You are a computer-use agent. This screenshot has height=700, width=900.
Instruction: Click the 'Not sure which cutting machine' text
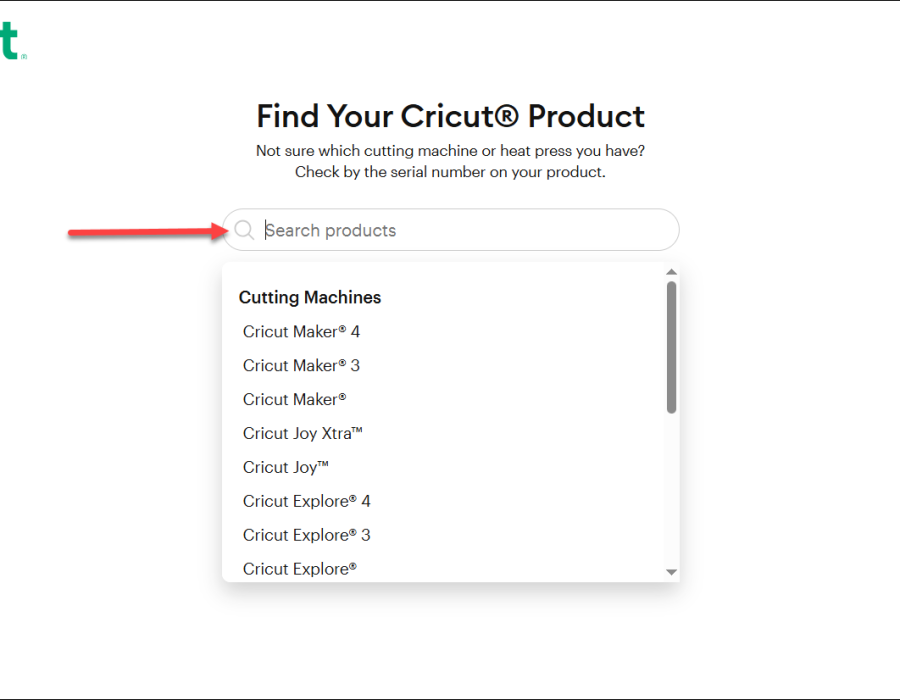(450, 152)
